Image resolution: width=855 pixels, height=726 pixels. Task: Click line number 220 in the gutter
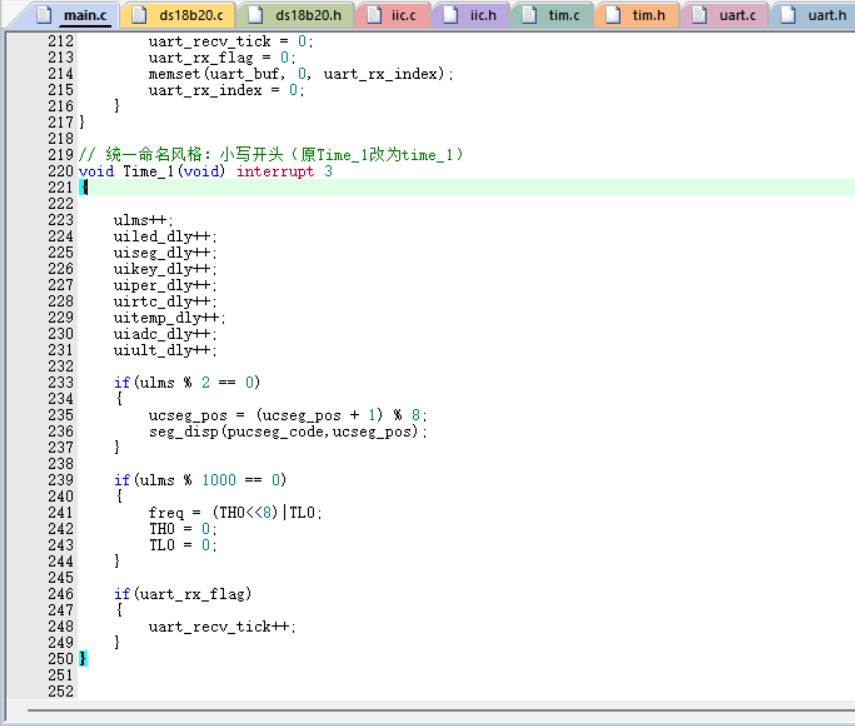[61, 171]
